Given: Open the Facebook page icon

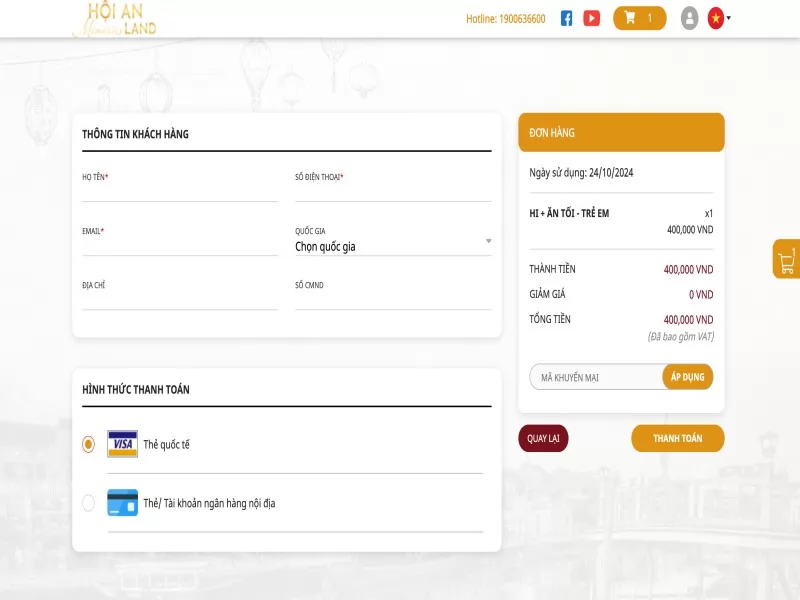Looking at the screenshot, I should click(x=566, y=18).
